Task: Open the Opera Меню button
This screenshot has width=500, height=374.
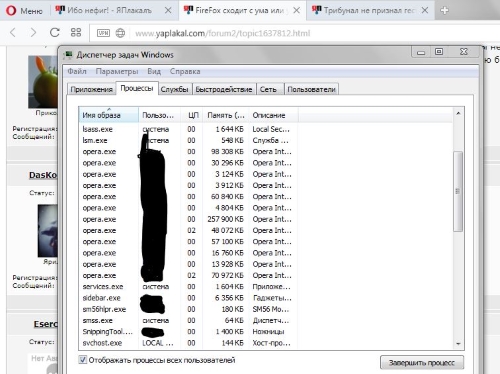Action: [24, 11]
